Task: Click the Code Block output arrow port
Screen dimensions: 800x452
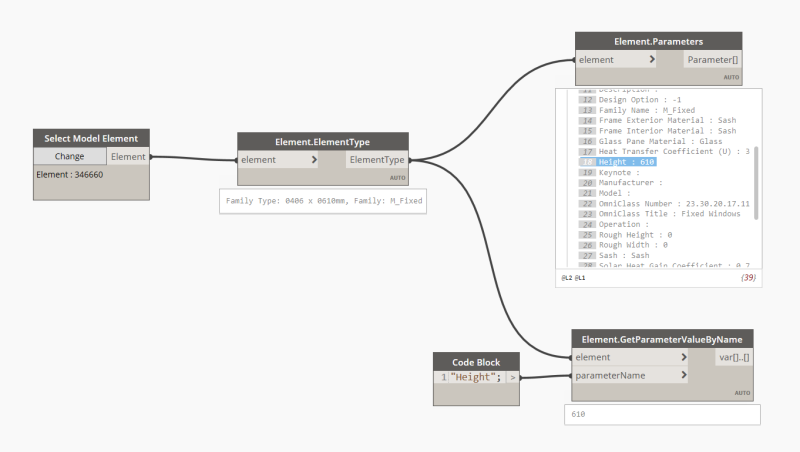Action: (x=513, y=378)
